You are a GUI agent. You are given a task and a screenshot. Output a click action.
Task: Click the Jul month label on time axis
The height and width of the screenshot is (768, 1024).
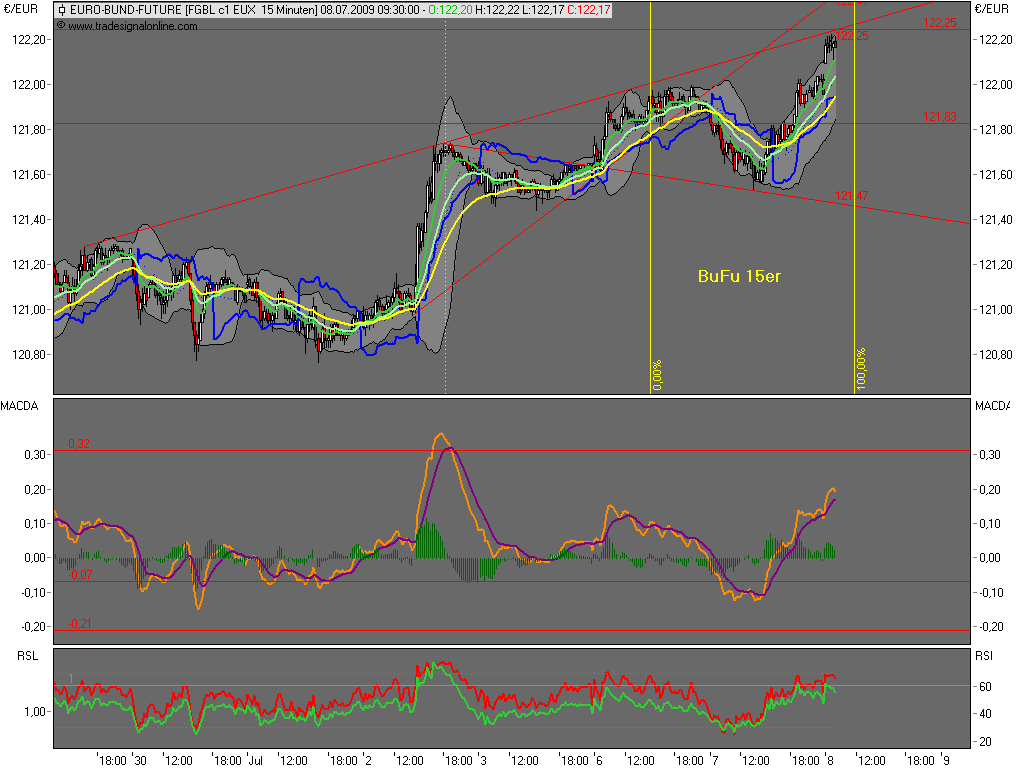(255, 761)
